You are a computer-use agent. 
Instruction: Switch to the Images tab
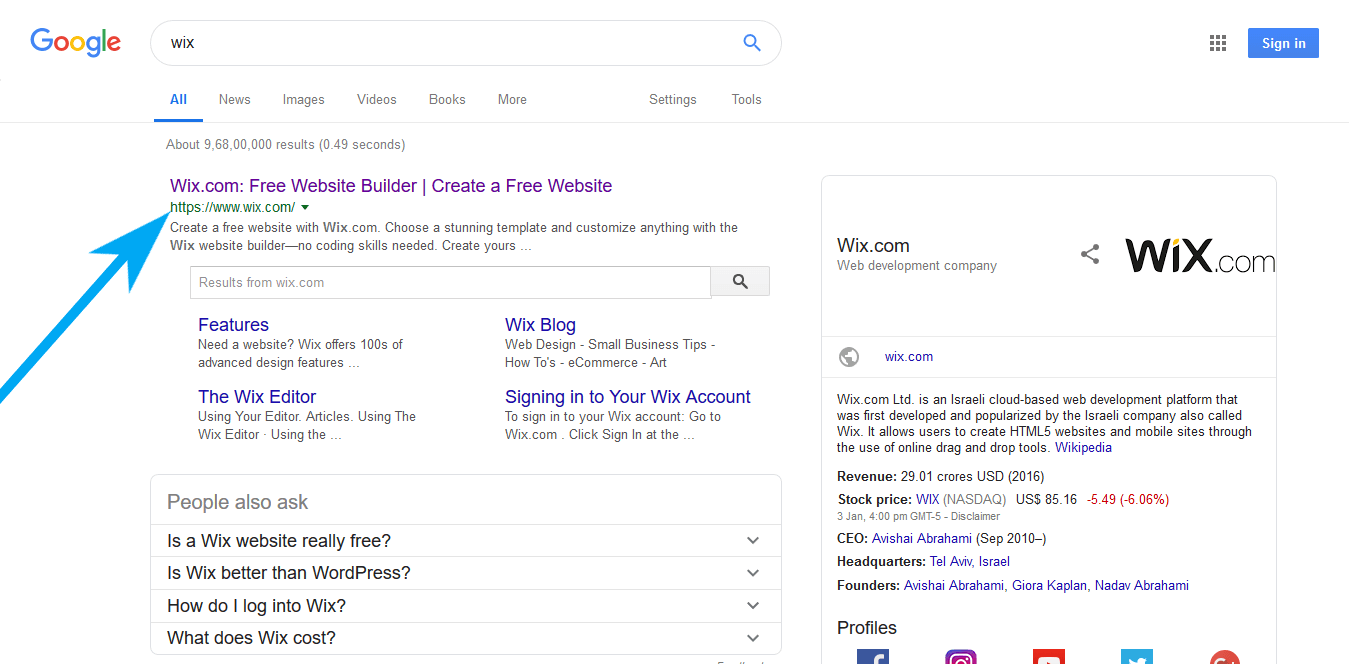303,99
